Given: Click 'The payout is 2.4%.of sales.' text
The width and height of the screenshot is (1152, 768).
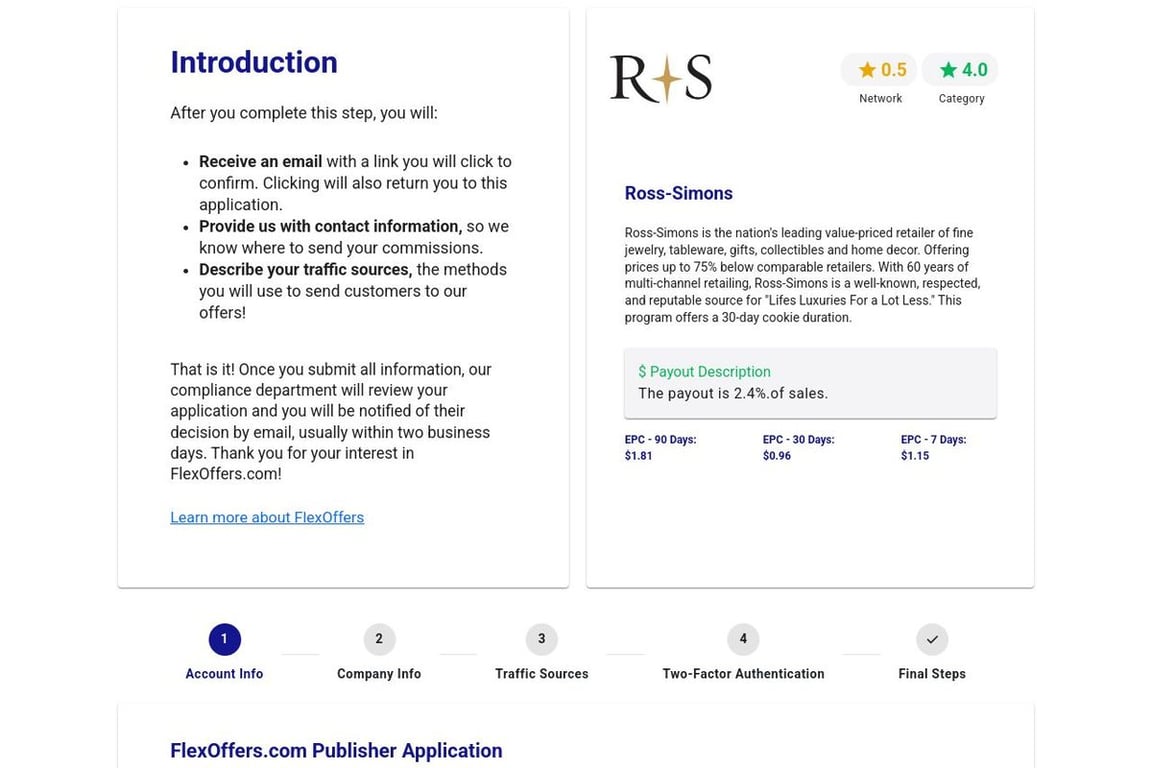Looking at the screenshot, I should pos(732,393).
